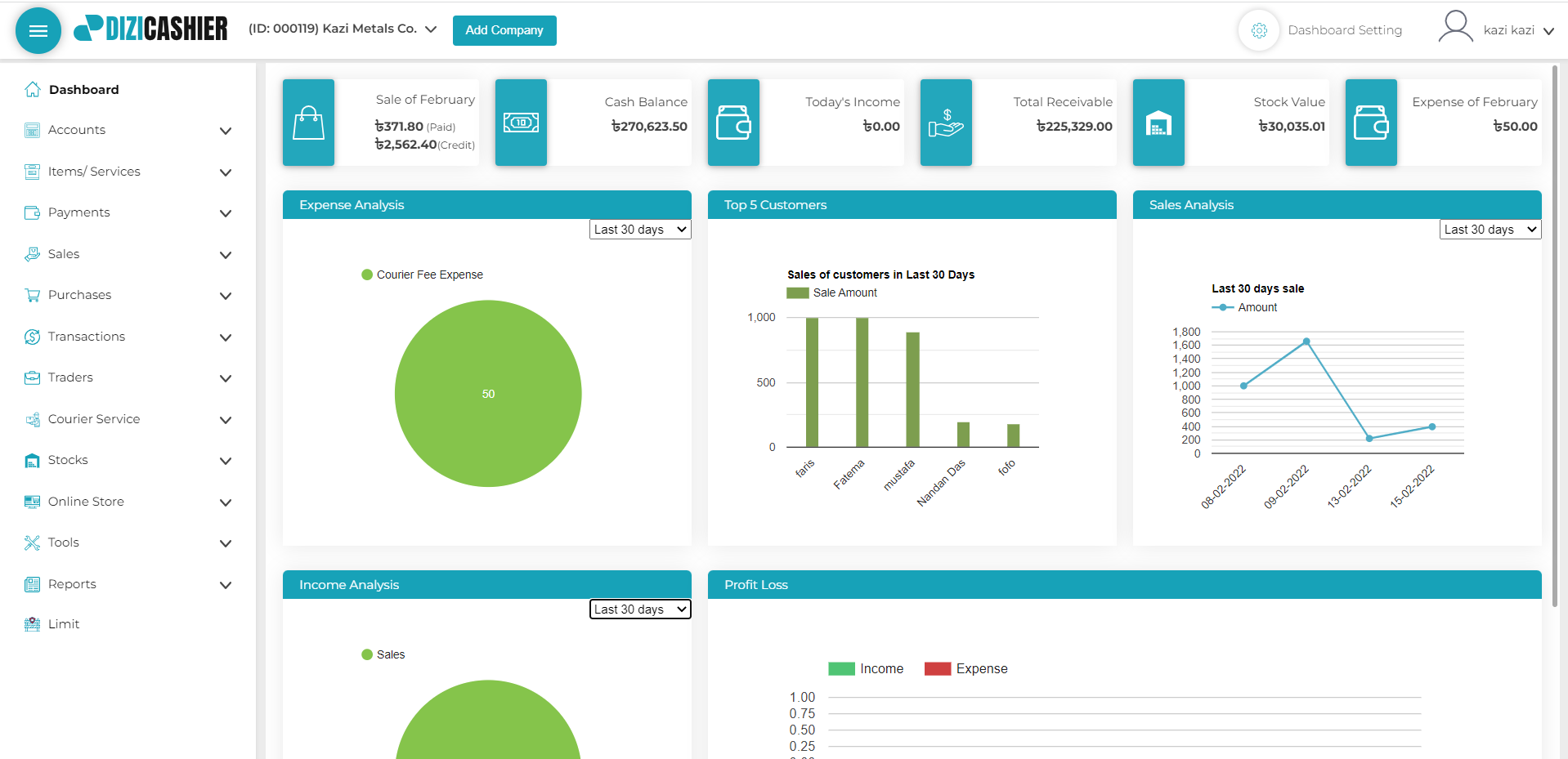Toggle the Sale Amount legend in bar chart
The image size is (1568, 759).
click(x=831, y=292)
